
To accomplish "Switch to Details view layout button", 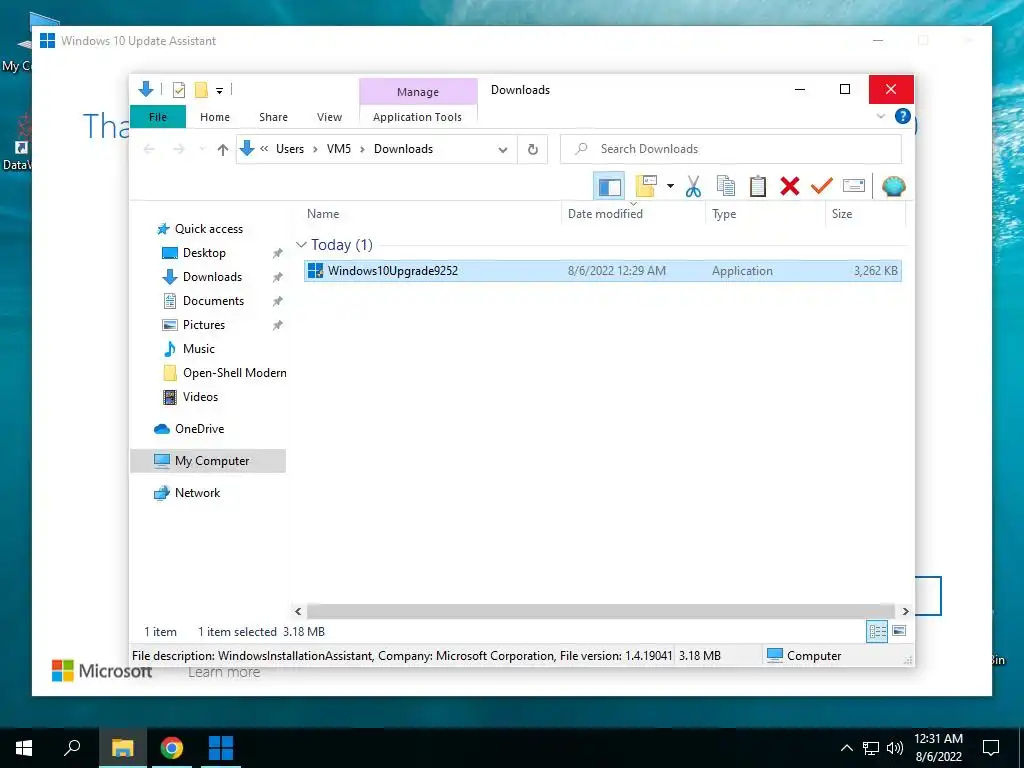I will 876,632.
